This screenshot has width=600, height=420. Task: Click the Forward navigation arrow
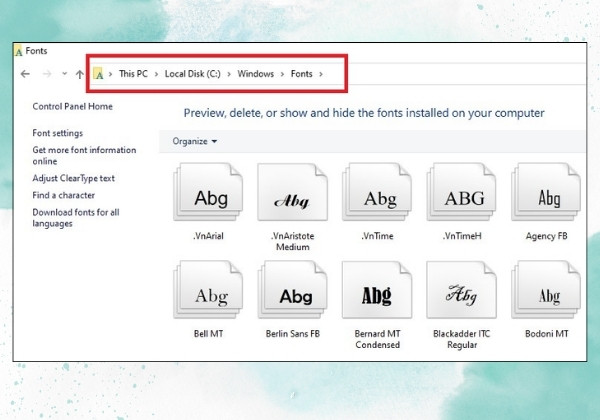(x=47, y=74)
